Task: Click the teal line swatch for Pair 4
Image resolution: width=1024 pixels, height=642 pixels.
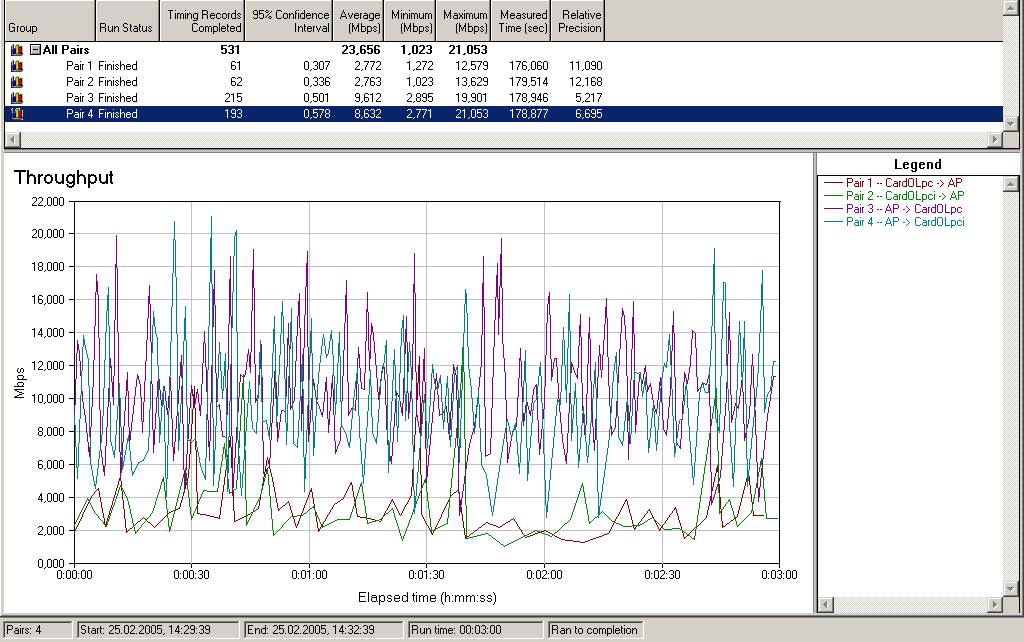Action: point(832,222)
